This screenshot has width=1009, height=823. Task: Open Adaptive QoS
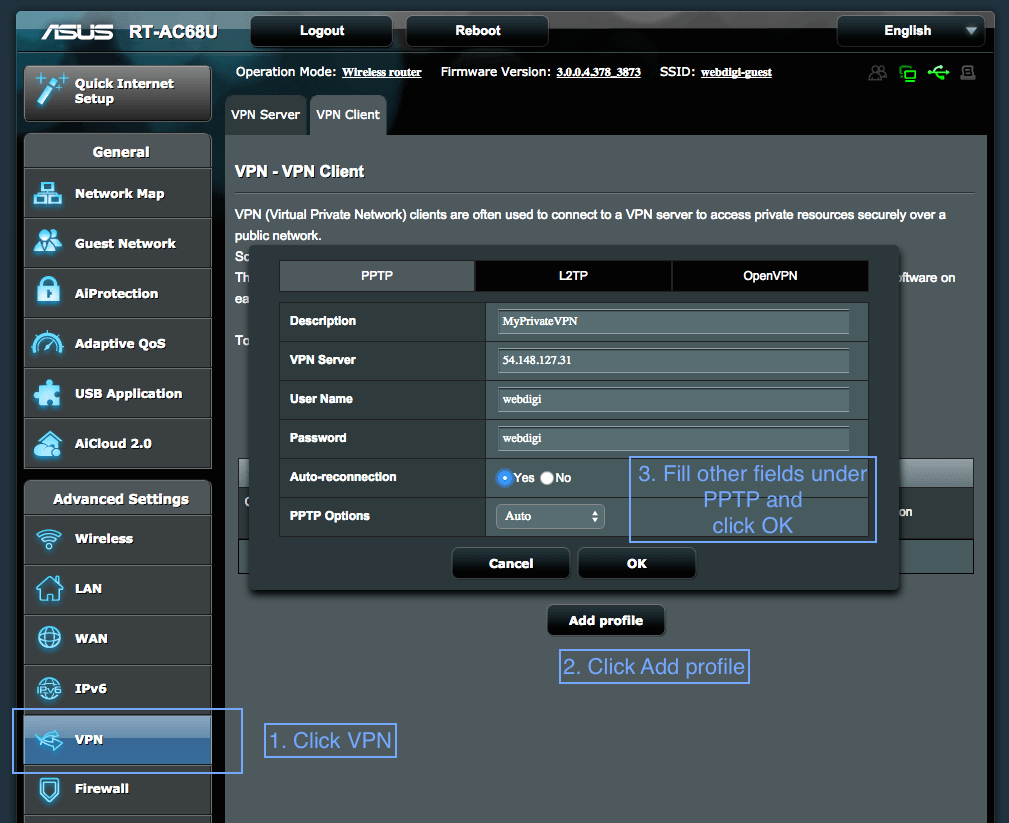pyautogui.click(x=117, y=343)
